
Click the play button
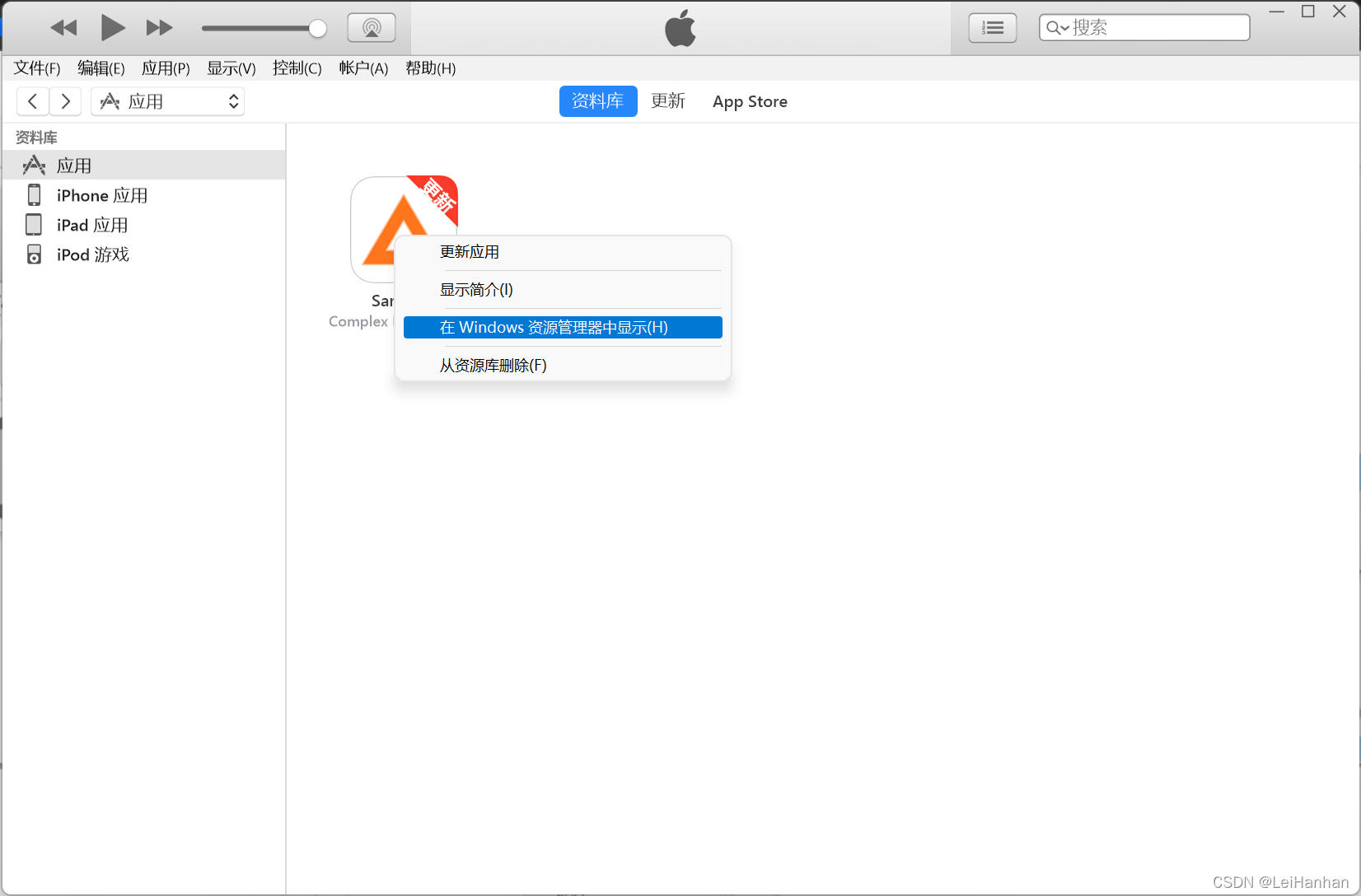[x=113, y=28]
